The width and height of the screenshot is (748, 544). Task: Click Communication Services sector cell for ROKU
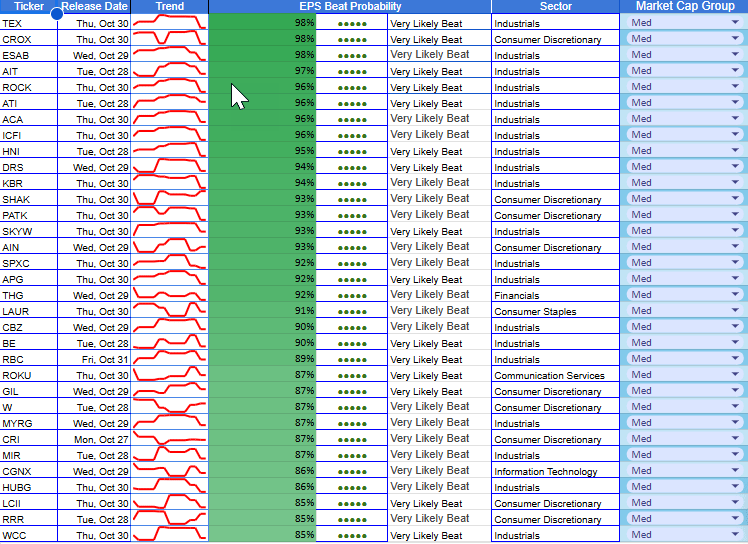(556, 376)
